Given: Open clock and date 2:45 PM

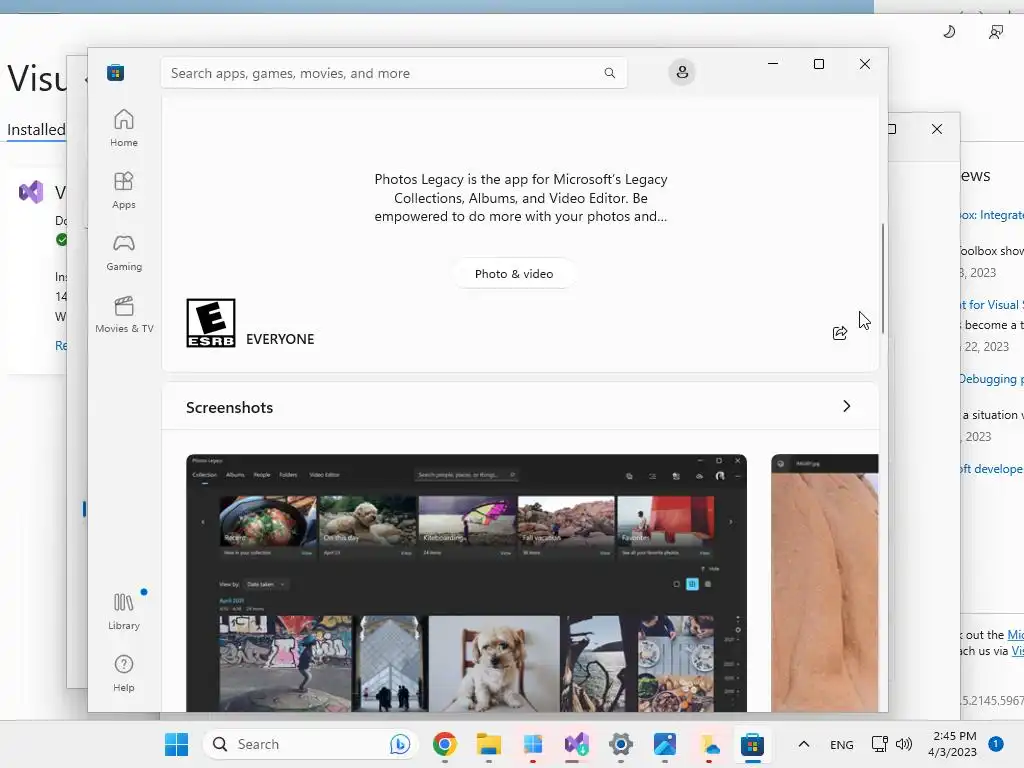Looking at the screenshot, I should (954, 744).
